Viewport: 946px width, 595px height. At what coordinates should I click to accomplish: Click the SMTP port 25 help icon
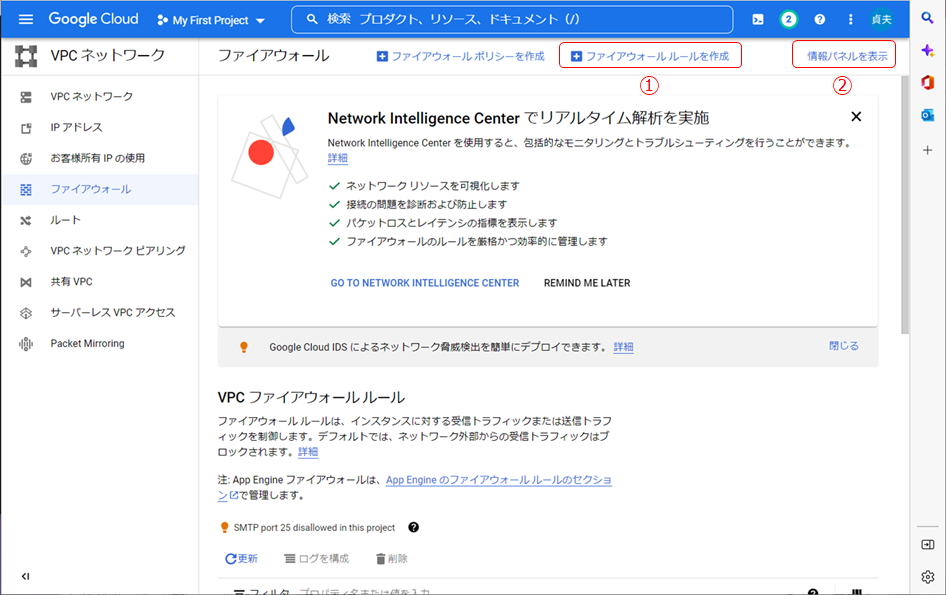pos(413,527)
